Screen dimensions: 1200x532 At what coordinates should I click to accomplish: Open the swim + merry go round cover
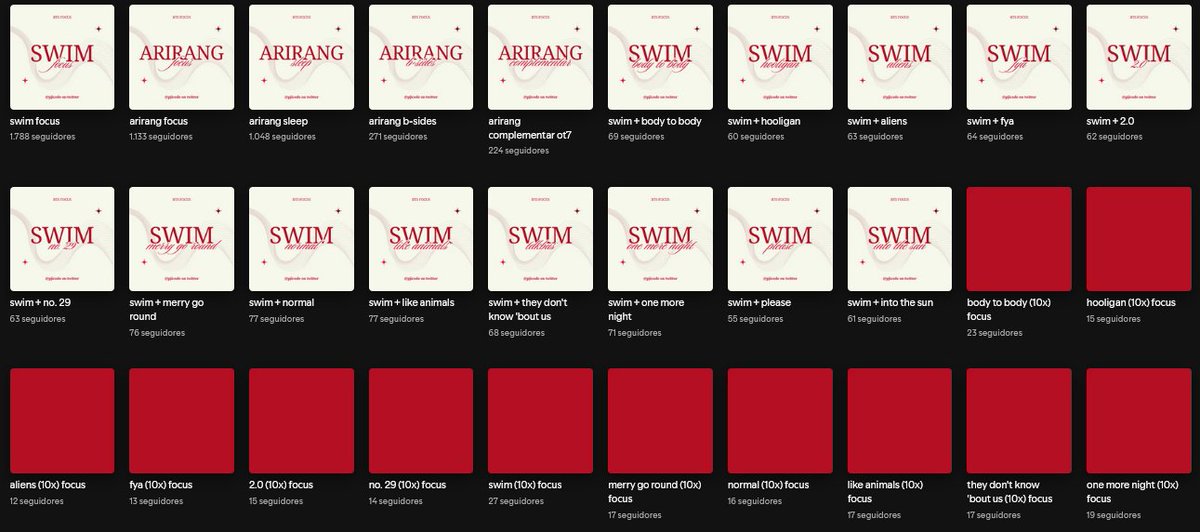pyautogui.click(x=182, y=239)
